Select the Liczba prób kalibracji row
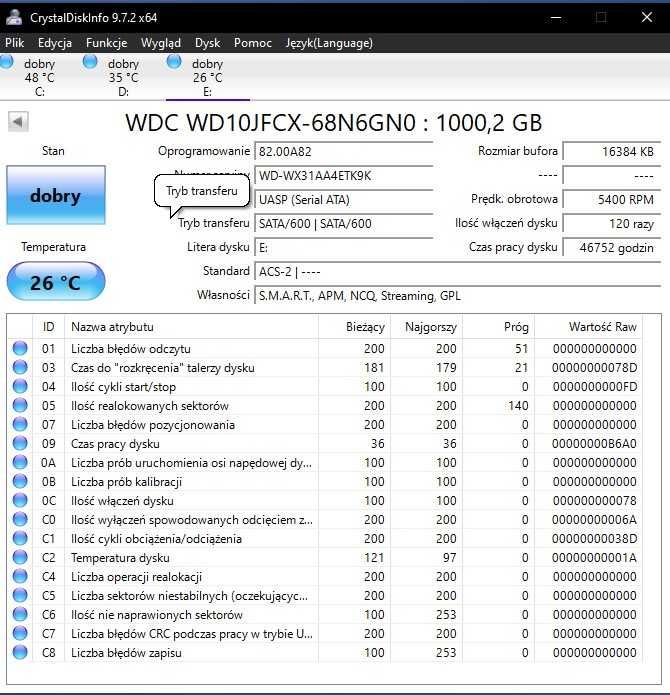The height and width of the screenshot is (695, 670). point(325,482)
